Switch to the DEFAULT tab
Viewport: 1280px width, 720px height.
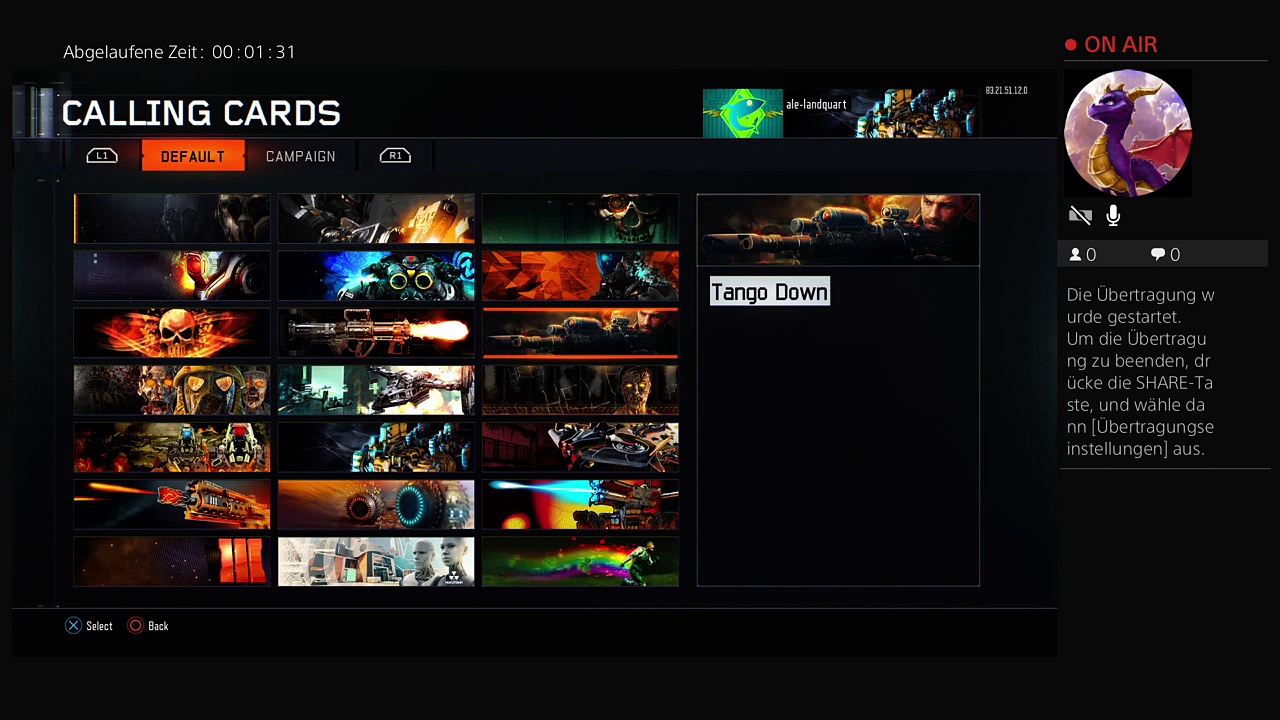tap(192, 156)
